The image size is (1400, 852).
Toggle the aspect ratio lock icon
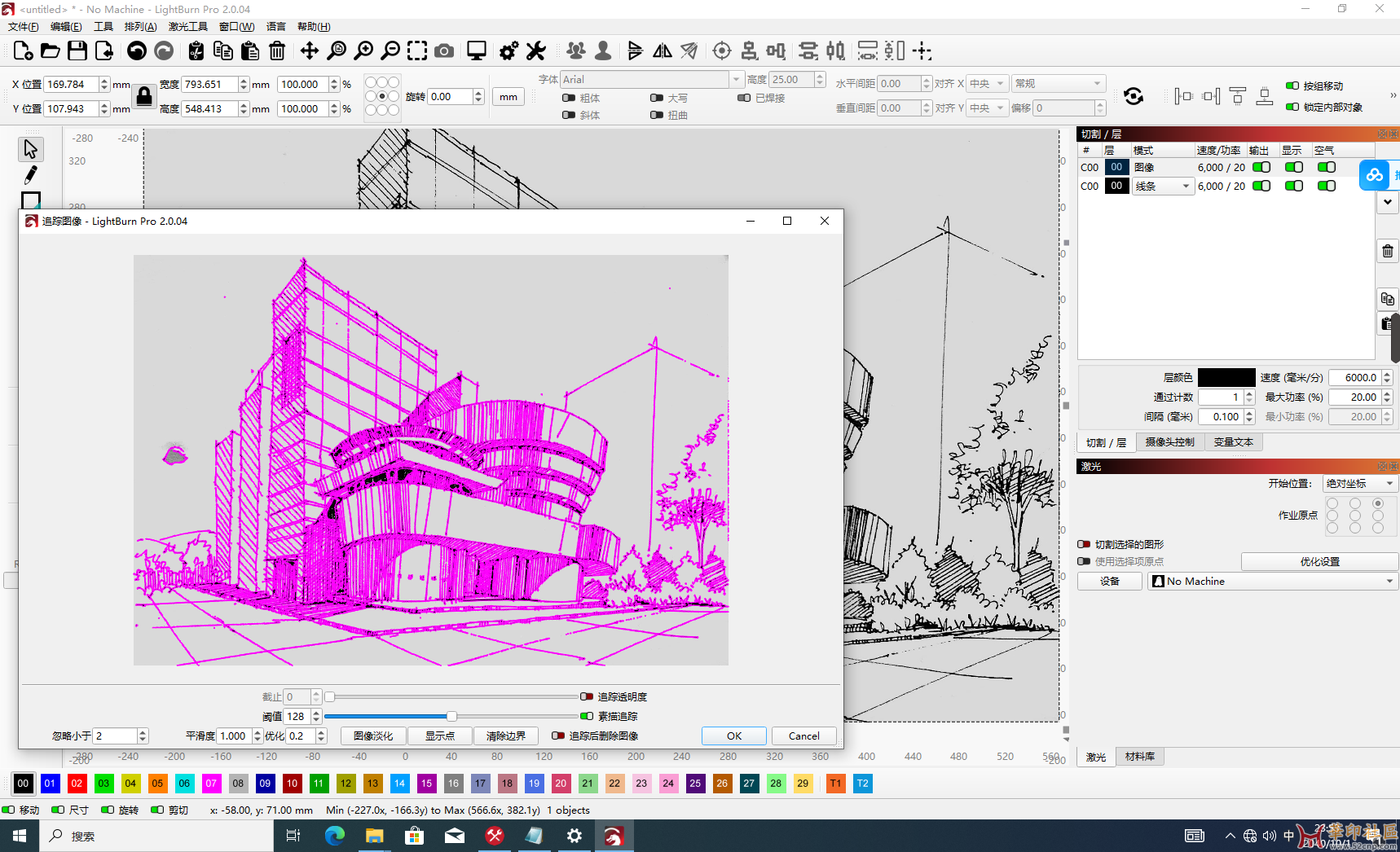tap(144, 96)
